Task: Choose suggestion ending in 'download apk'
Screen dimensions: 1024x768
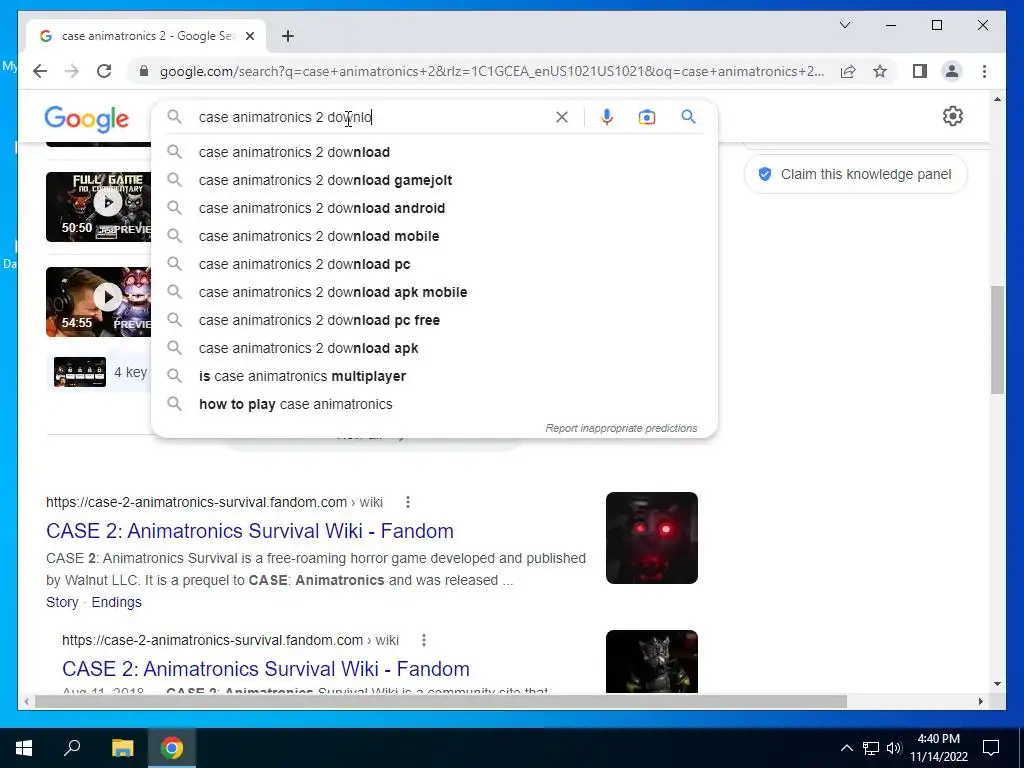Action: [x=434, y=349]
